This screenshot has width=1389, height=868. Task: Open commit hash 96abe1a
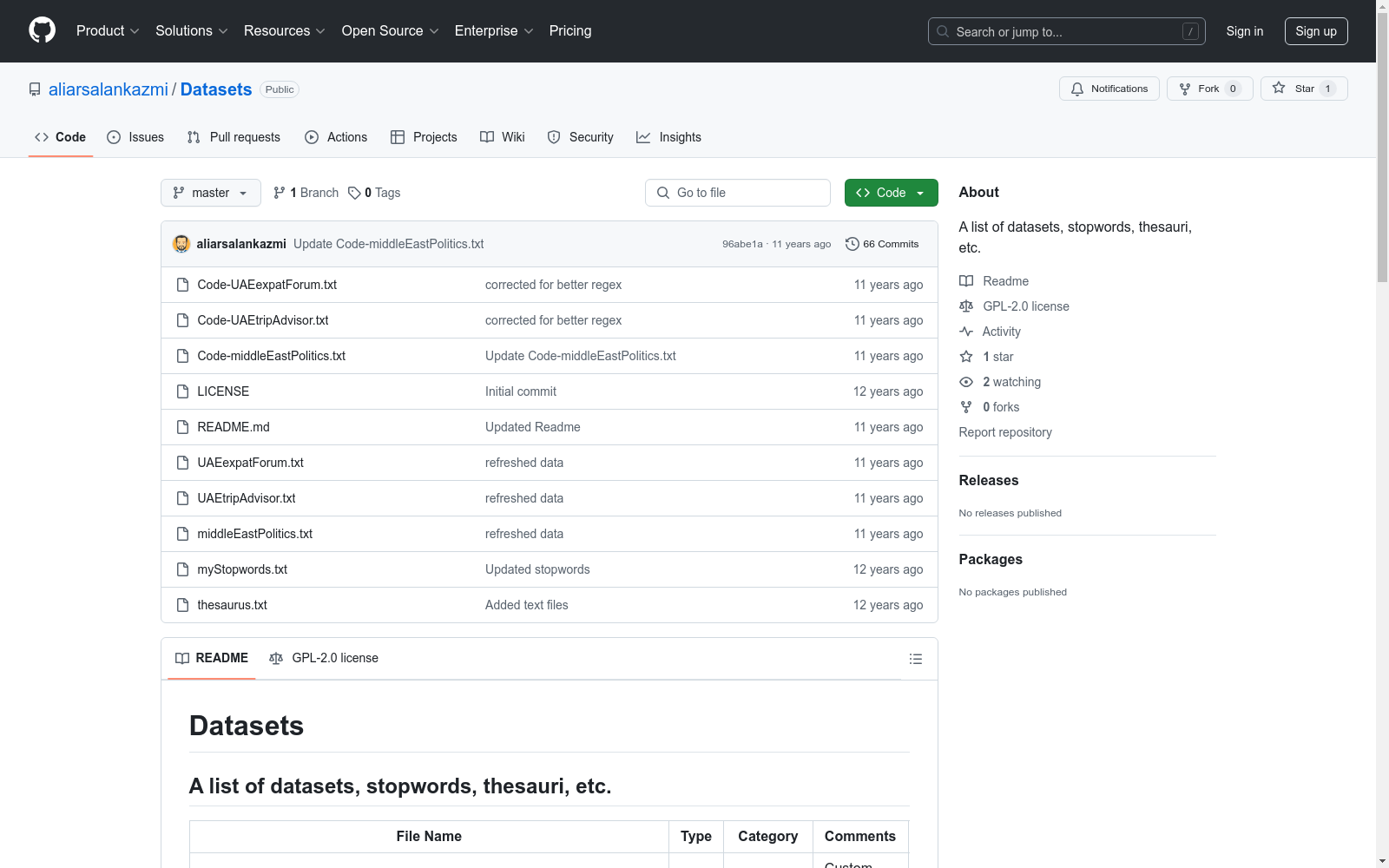[x=742, y=244]
